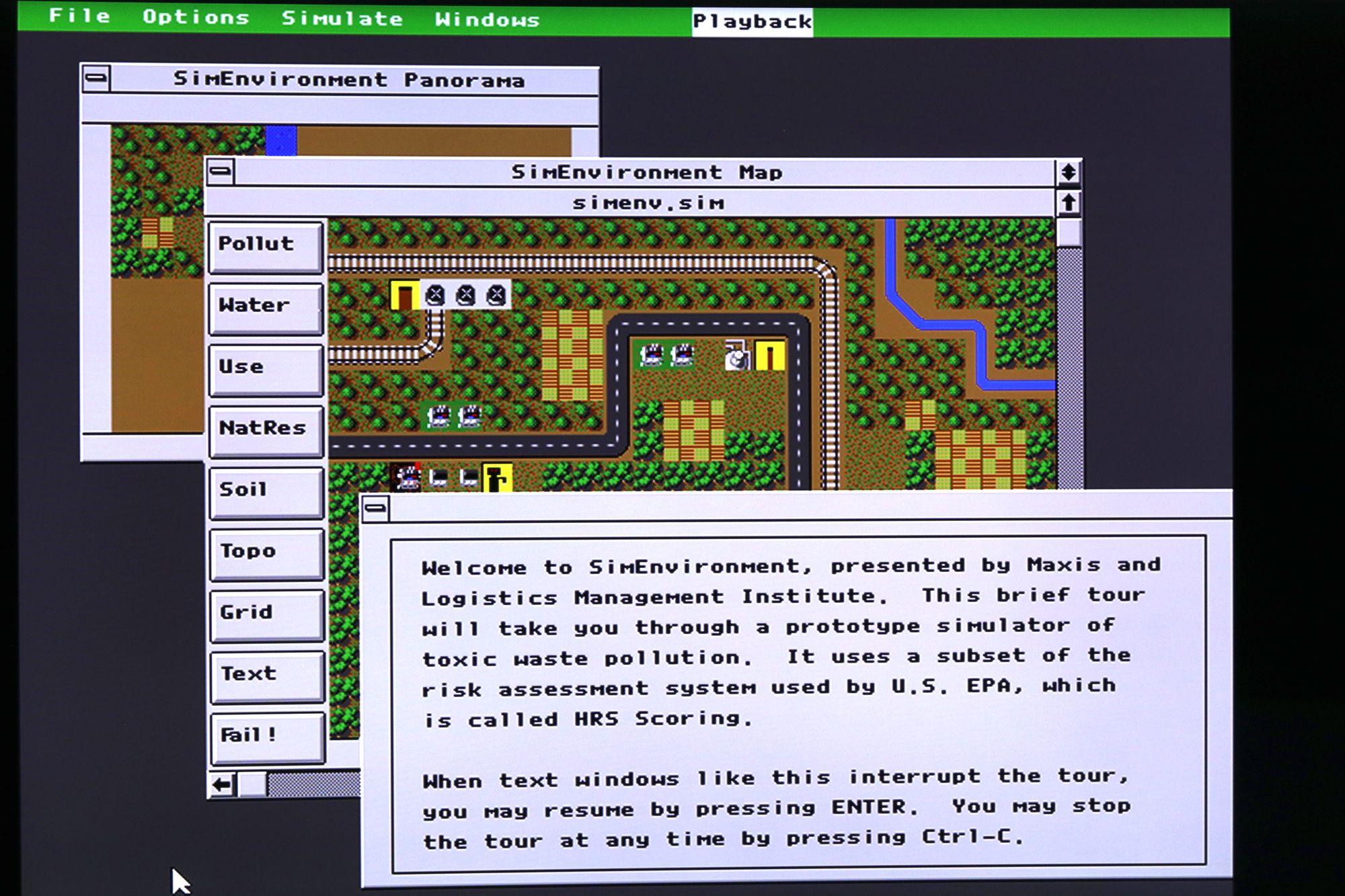Click the Playback menu item

tap(751, 19)
